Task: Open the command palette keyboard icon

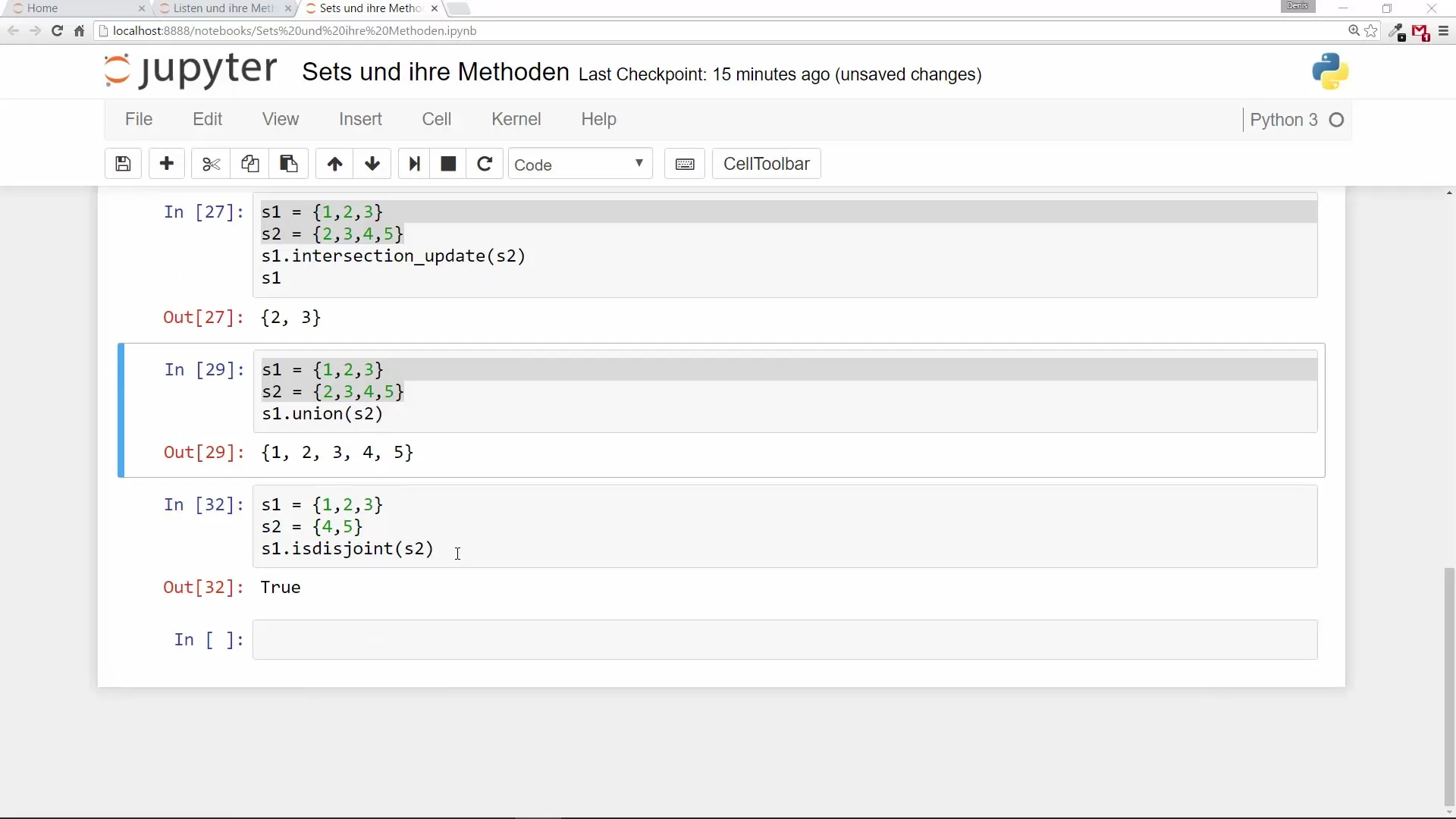Action: pyautogui.click(x=685, y=164)
